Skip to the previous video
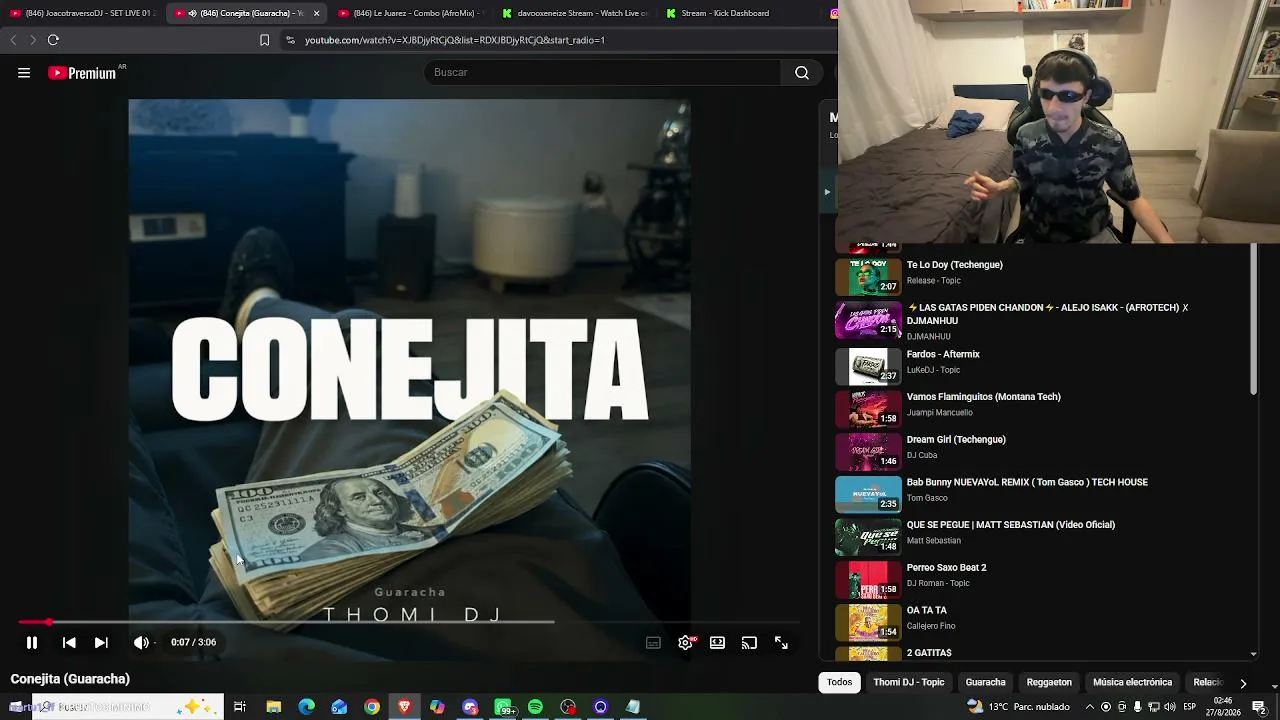Image resolution: width=1280 pixels, height=720 pixels. (x=69, y=643)
